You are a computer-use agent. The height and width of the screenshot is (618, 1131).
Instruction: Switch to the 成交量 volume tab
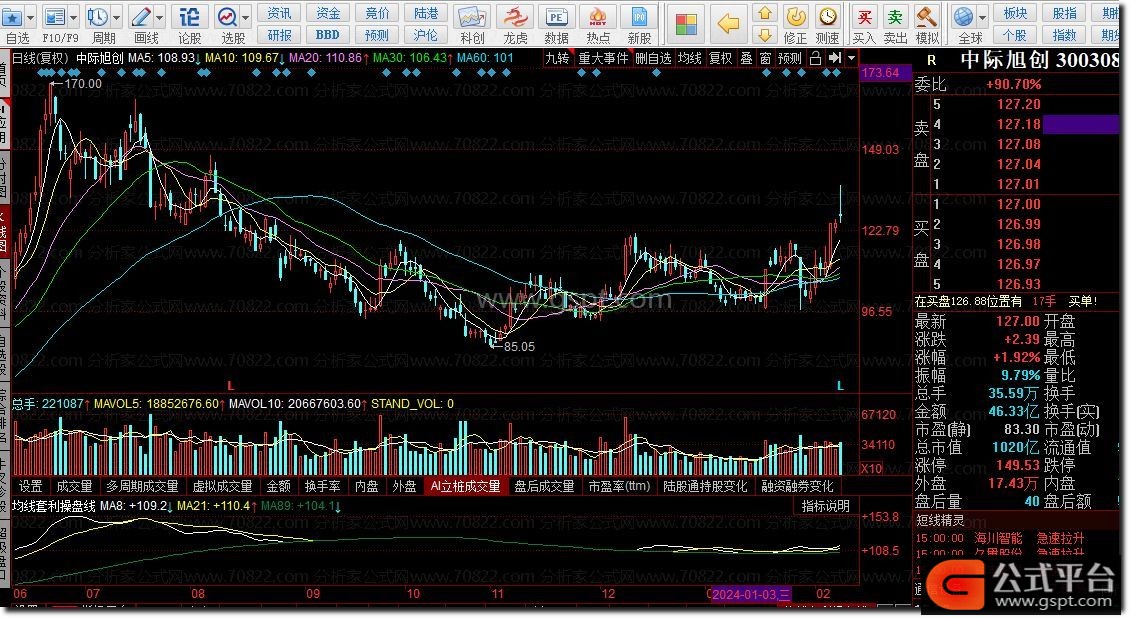[74, 487]
